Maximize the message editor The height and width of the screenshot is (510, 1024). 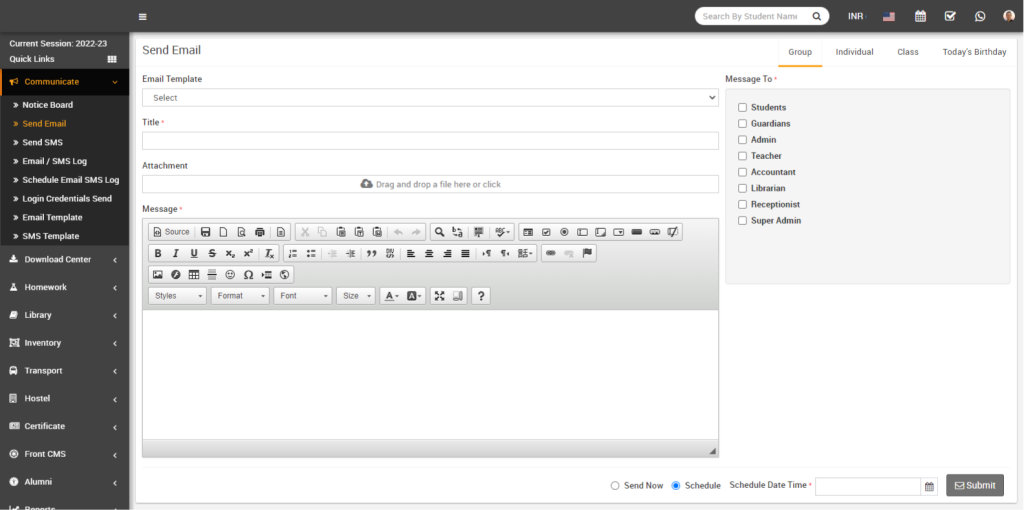click(439, 296)
